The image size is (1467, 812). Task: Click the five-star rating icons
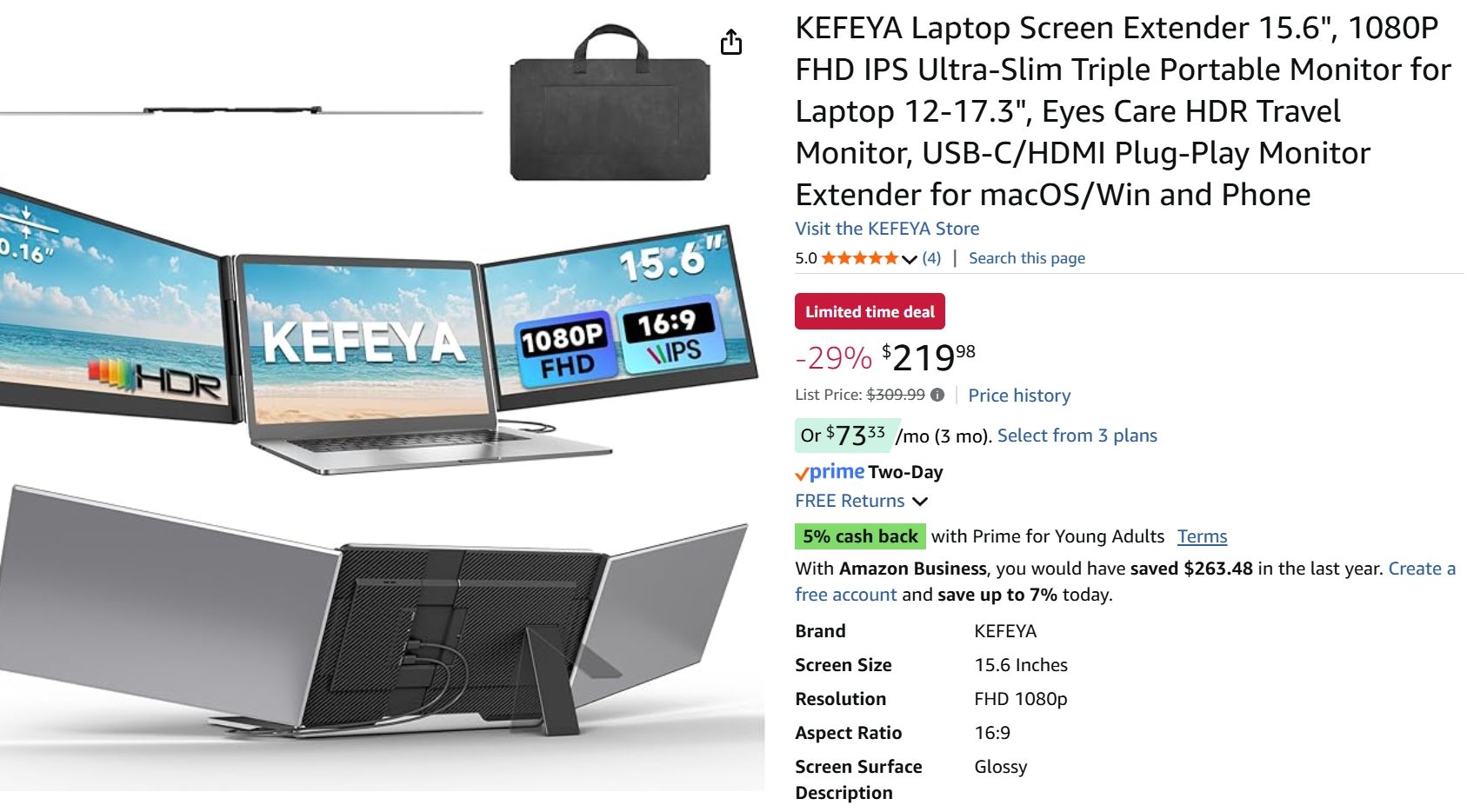point(860,258)
